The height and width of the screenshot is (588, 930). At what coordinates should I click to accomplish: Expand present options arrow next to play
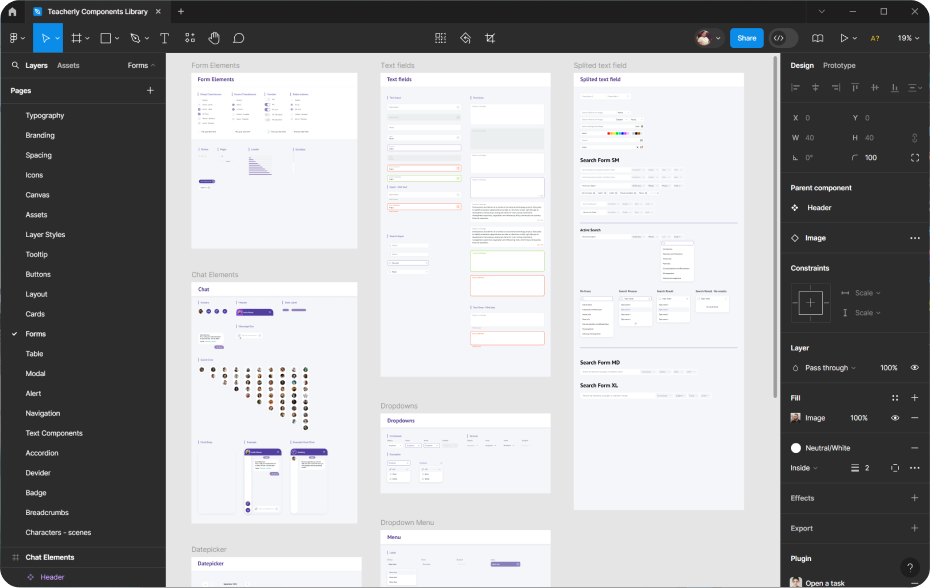click(855, 38)
